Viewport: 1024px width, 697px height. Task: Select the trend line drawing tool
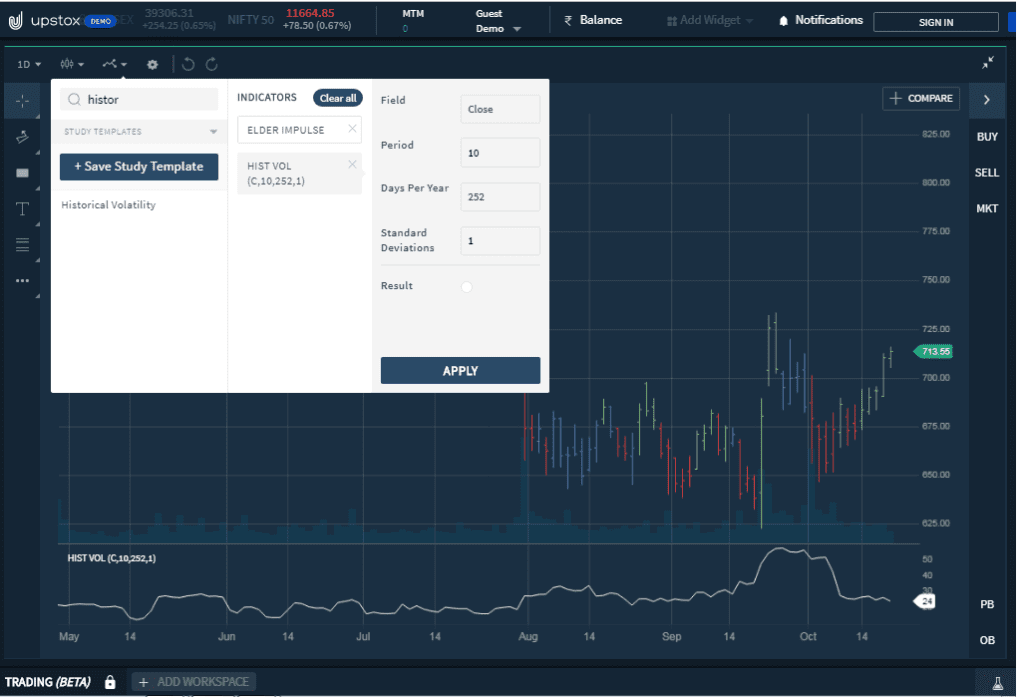(21, 136)
